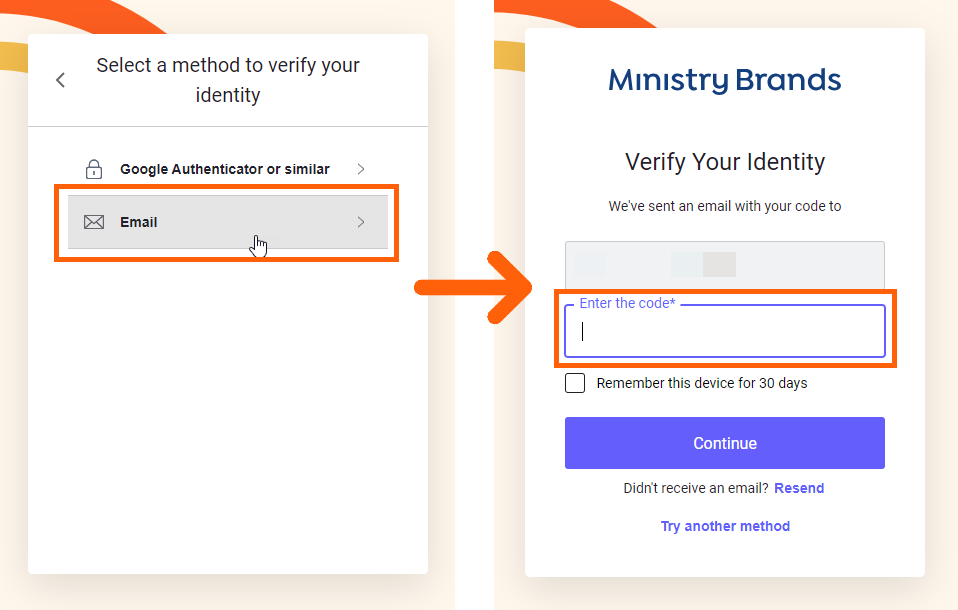Focus the 'Enter the code' input field
Screen dimensions: 958x610
tap(725, 332)
